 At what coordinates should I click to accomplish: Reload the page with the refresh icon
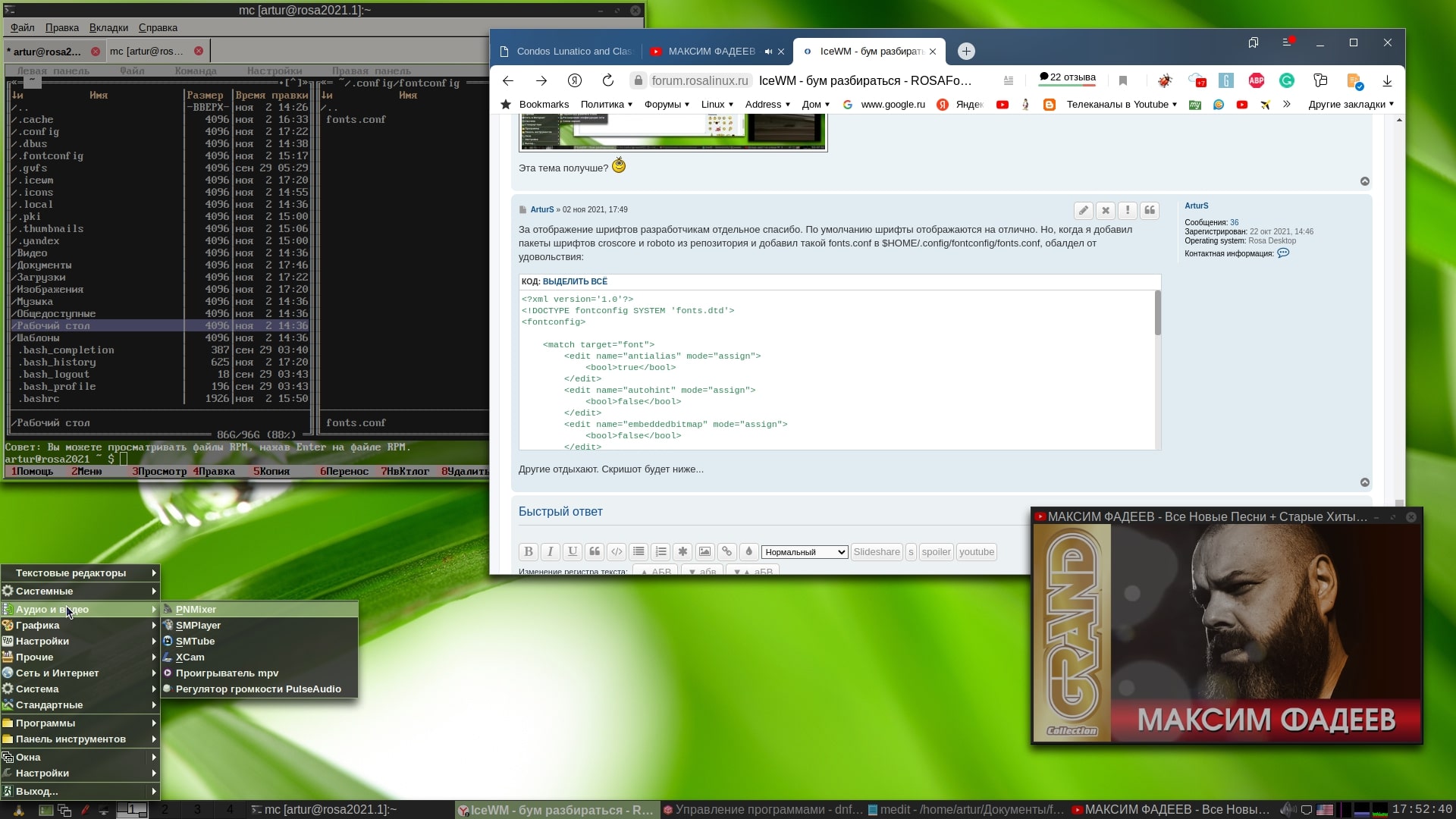click(607, 80)
